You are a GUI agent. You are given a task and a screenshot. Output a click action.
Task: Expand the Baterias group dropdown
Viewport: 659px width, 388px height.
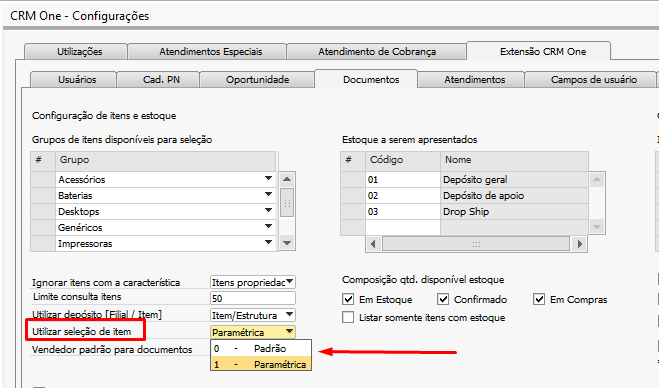[x=268, y=195]
